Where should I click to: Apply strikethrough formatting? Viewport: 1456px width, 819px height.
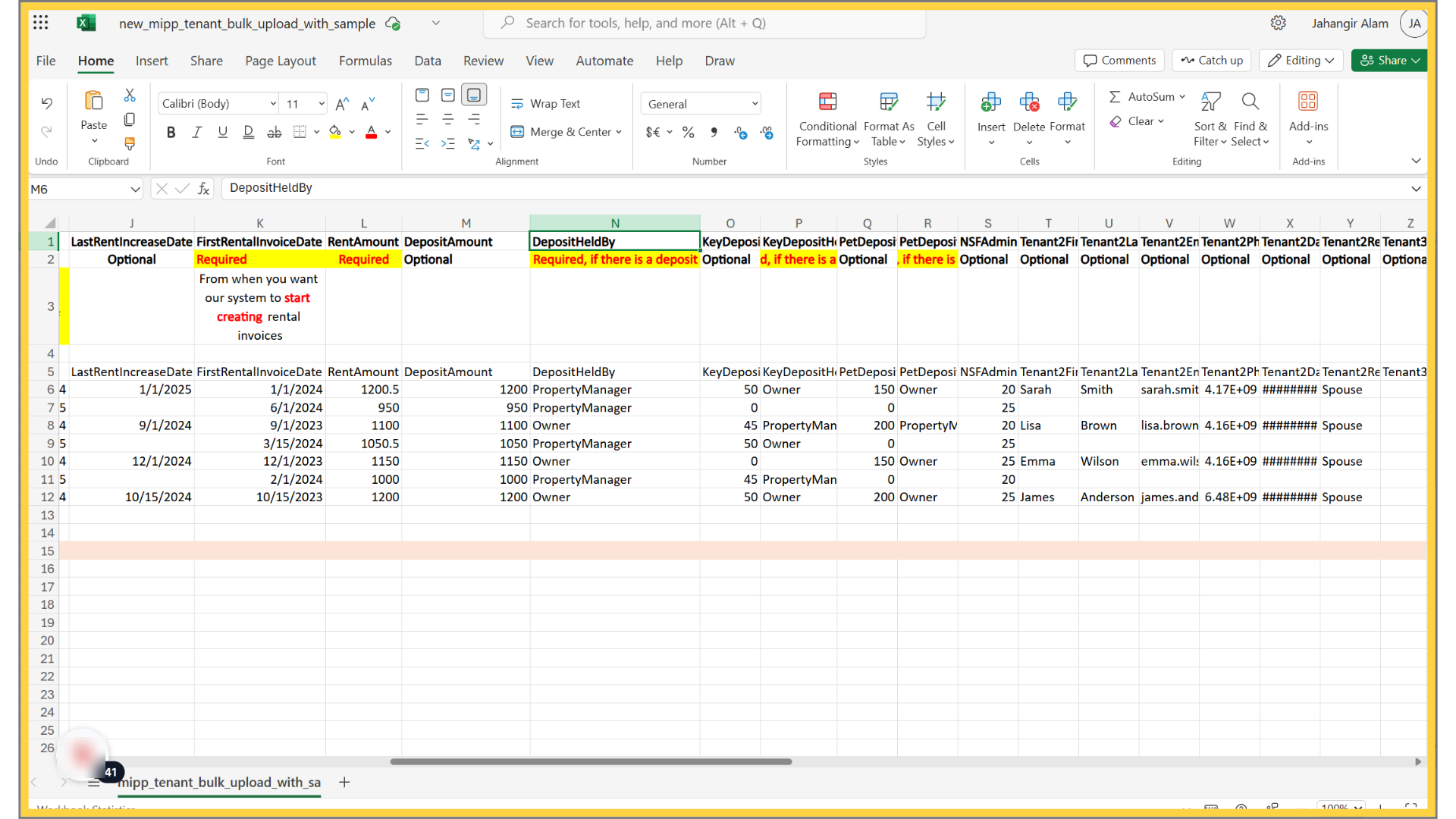(275, 133)
